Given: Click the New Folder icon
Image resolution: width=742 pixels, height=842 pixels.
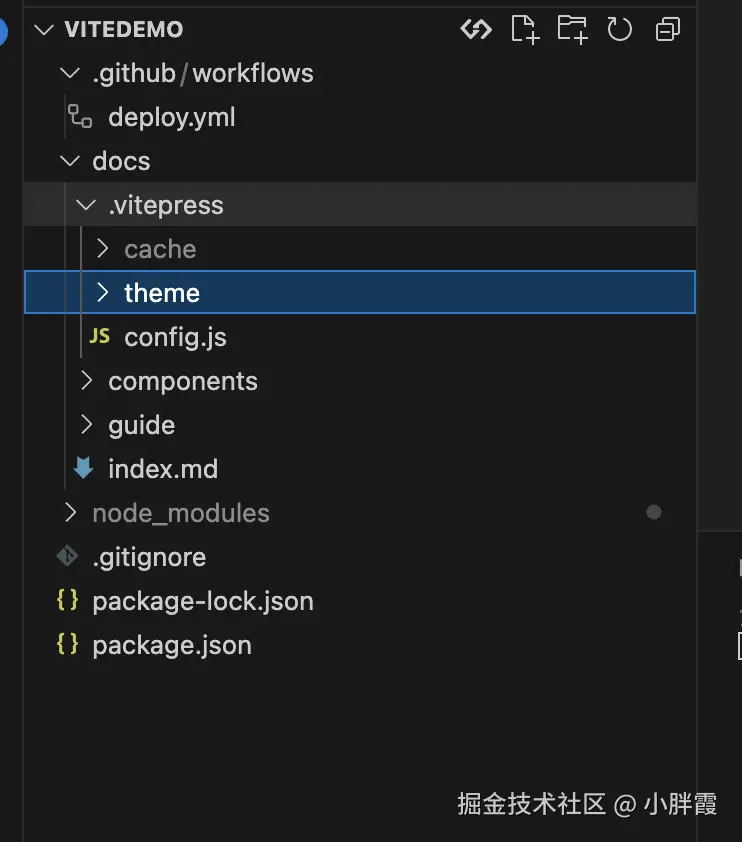Looking at the screenshot, I should pyautogui.click(x=572, y=29).
